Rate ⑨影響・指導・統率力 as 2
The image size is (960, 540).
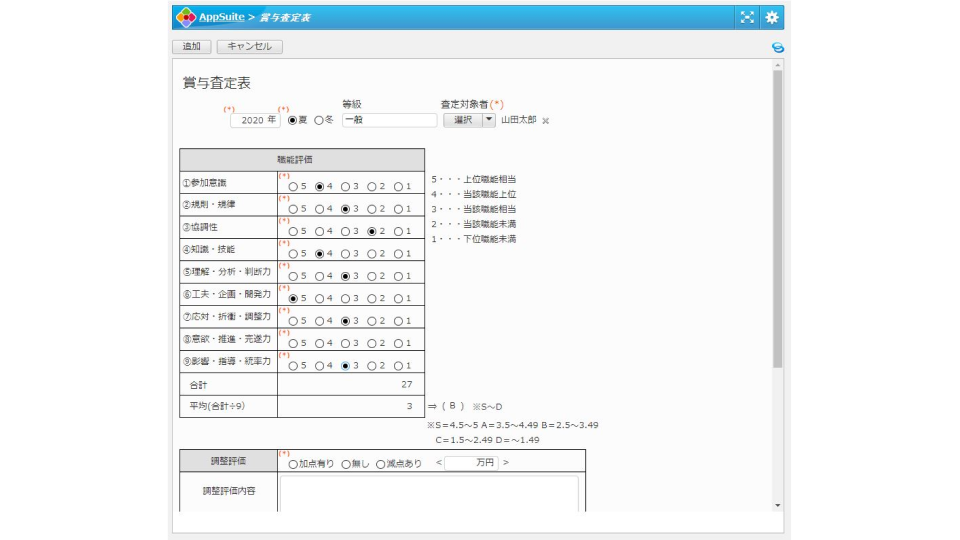point(372,366)
